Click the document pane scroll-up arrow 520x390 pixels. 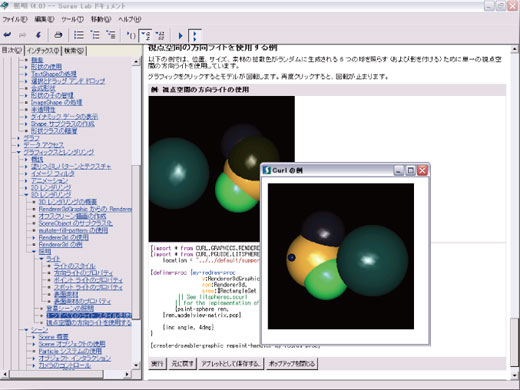pyautogui.click(x=514, y=49)
